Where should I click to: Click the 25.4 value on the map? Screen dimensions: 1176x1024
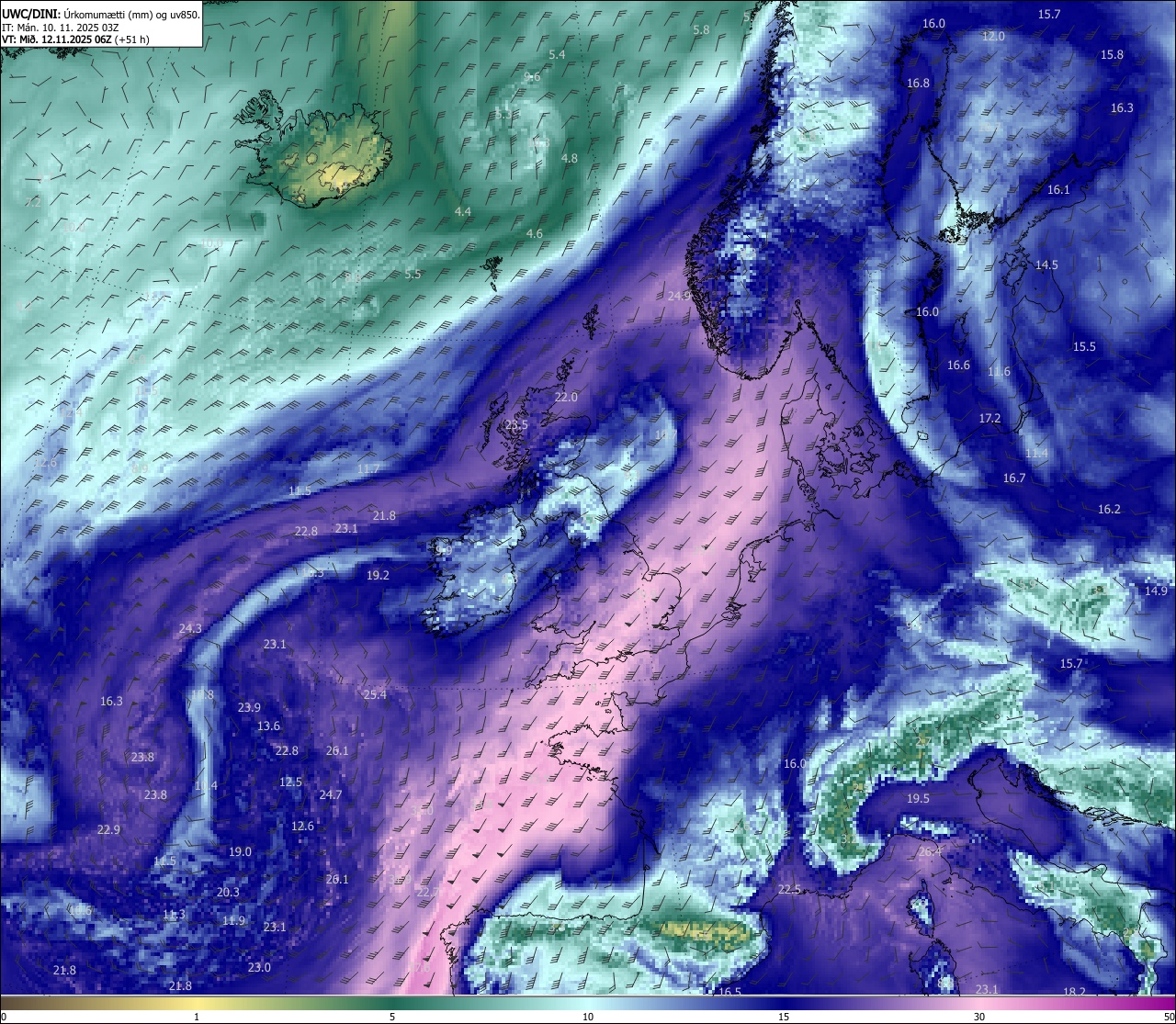pyautogui.click(x=375, y=694)
